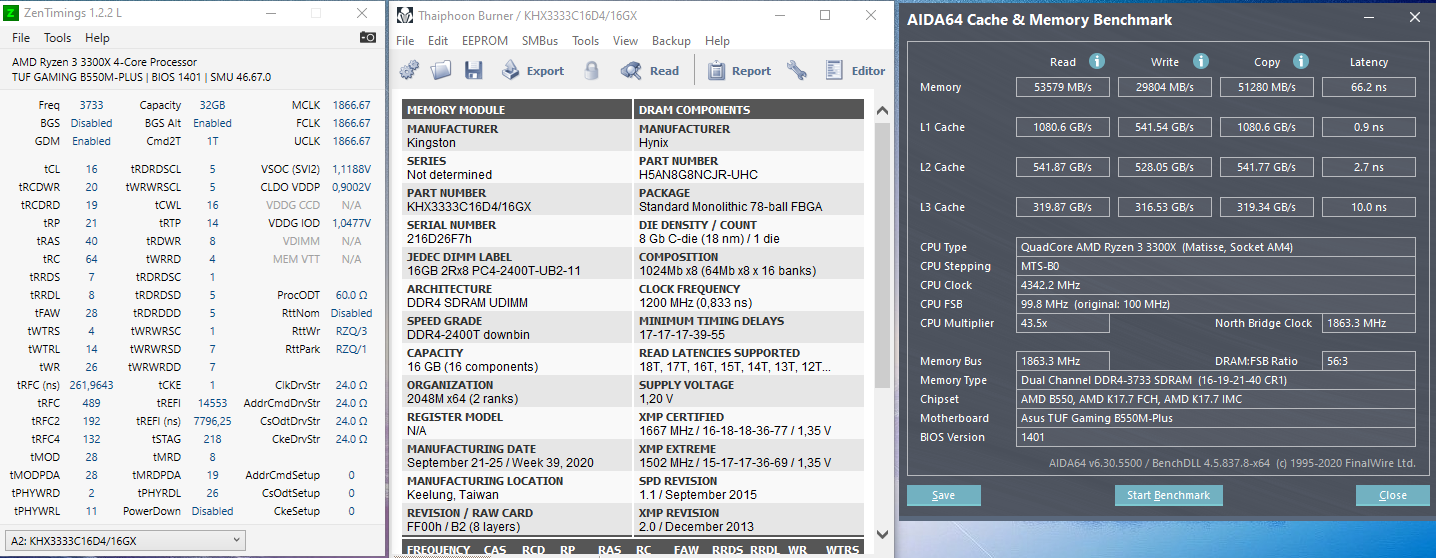Click the Thaiphoon Burner title bar logo
Image resolution: width=1436 pixels, height=558 pixels.
click(404, 15)
